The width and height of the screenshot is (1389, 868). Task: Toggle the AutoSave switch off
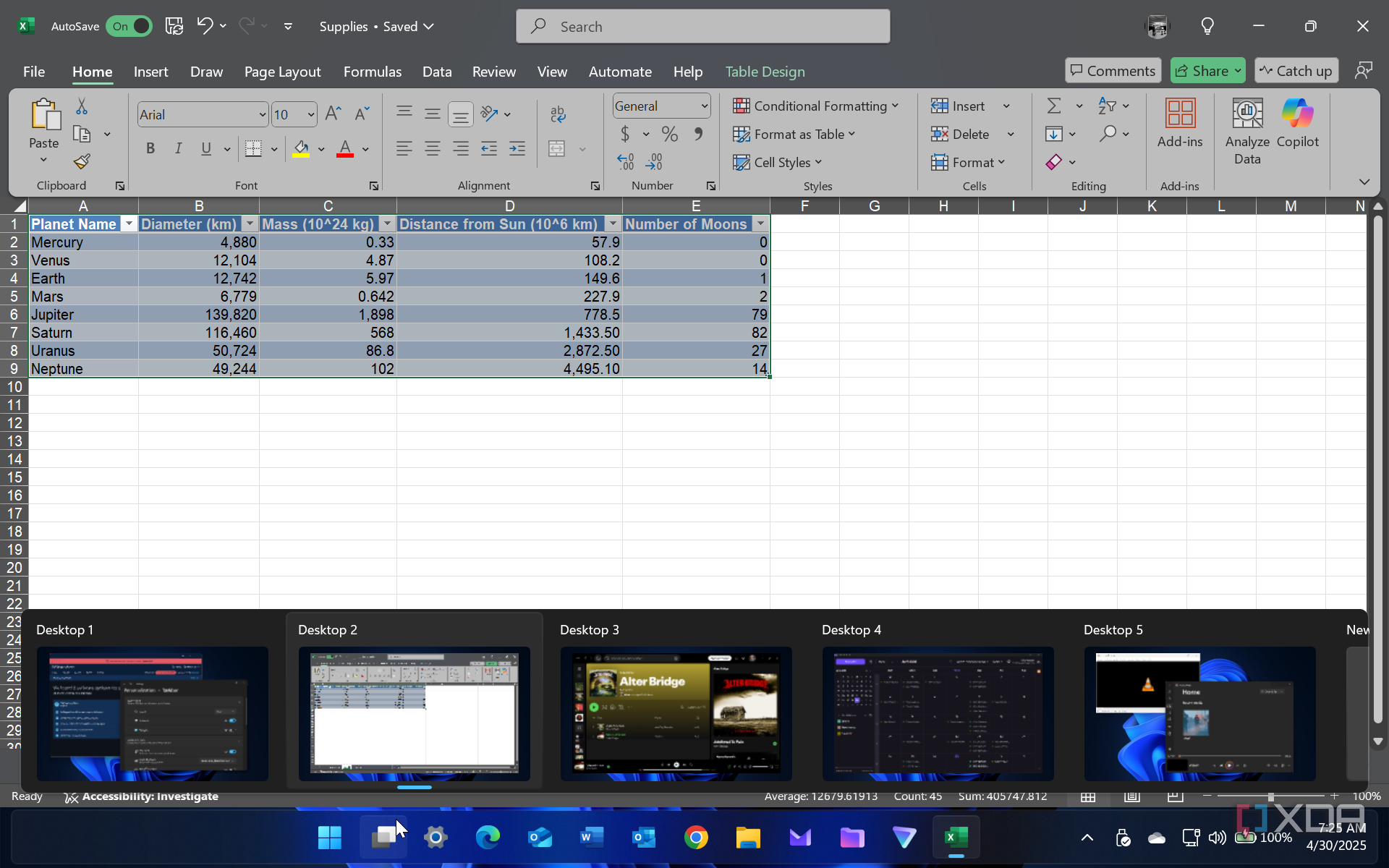point(129,26)
